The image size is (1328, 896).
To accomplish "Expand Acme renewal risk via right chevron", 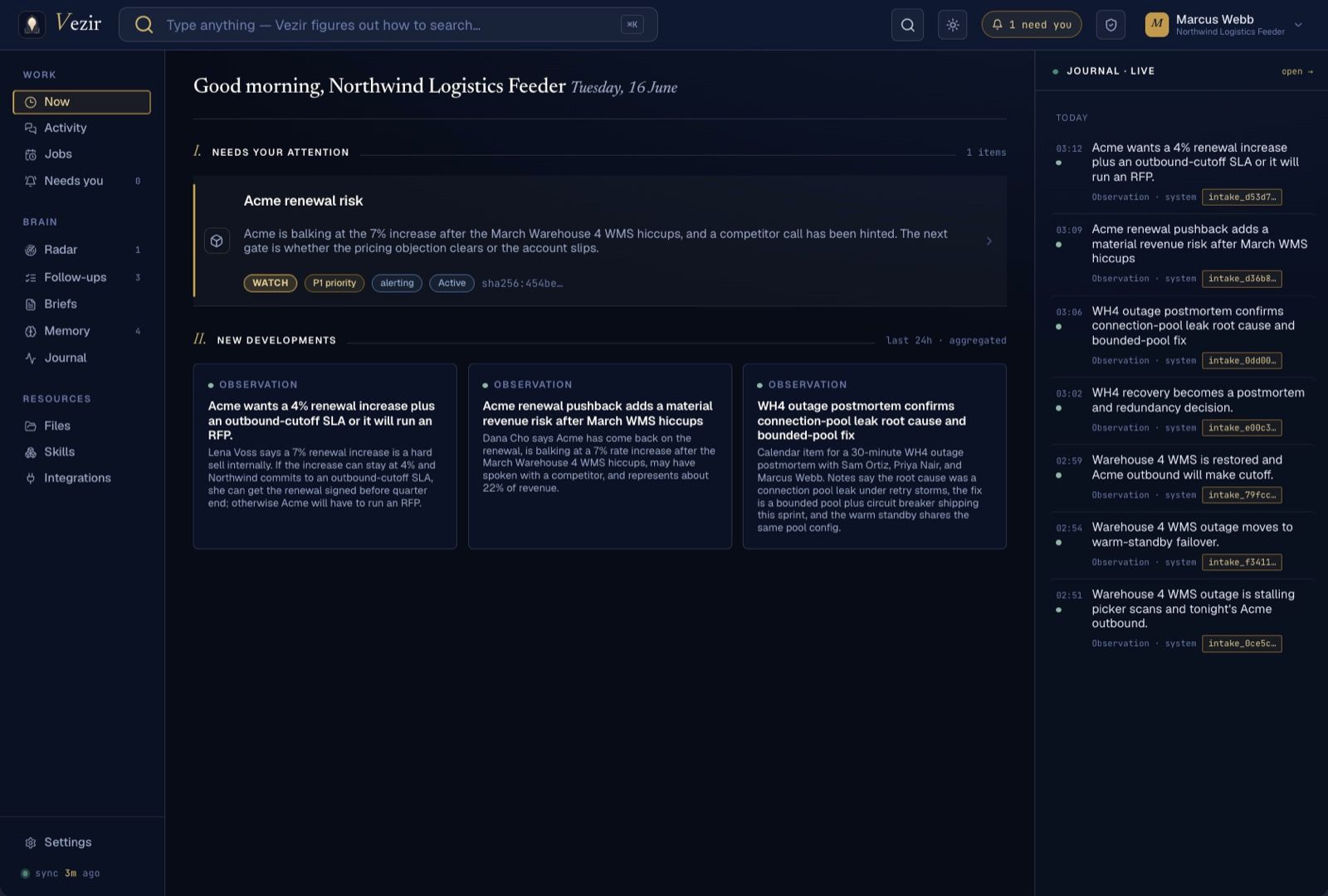I will 989,241.
